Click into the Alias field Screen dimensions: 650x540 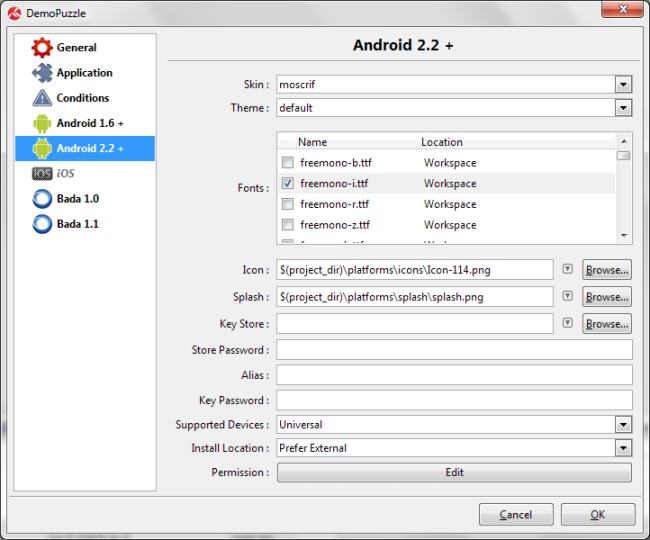coord(454,375)
